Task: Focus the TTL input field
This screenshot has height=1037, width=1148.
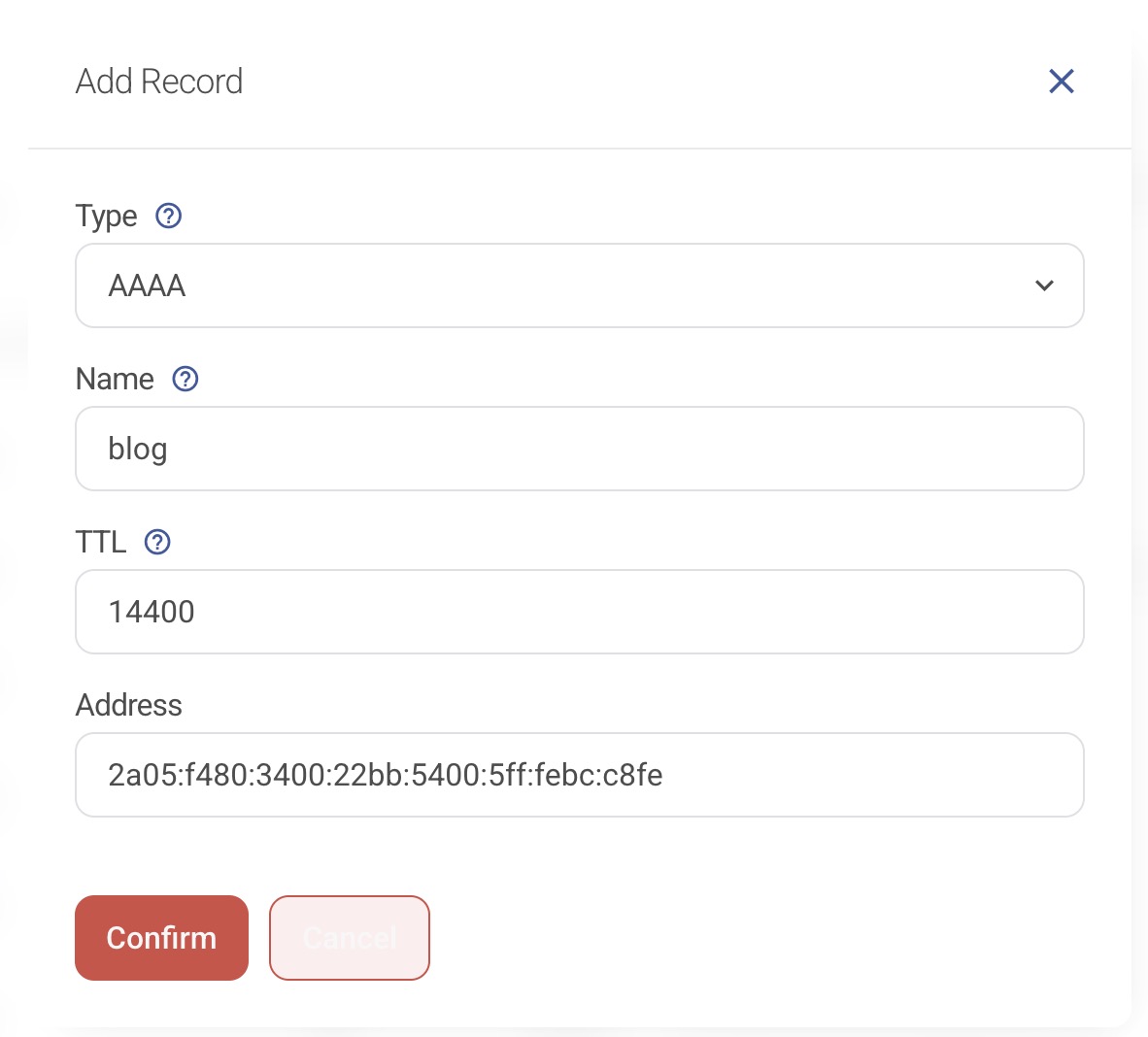Action: coord(579,612)
